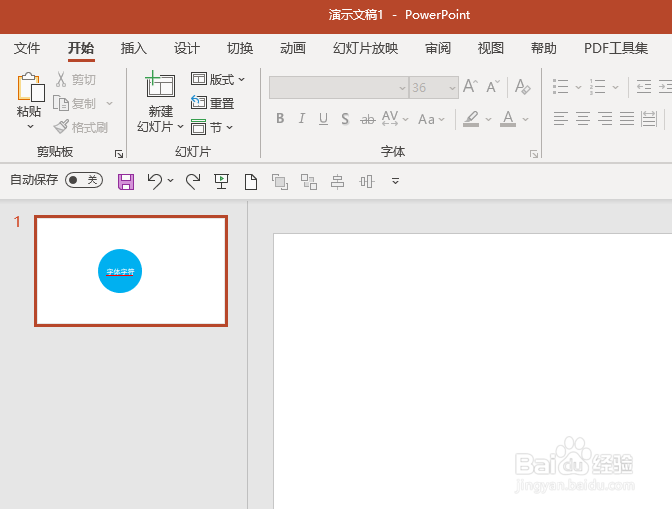Switch to the Transitions (切换) tab
672x509 pixels.
coord(240,48)
